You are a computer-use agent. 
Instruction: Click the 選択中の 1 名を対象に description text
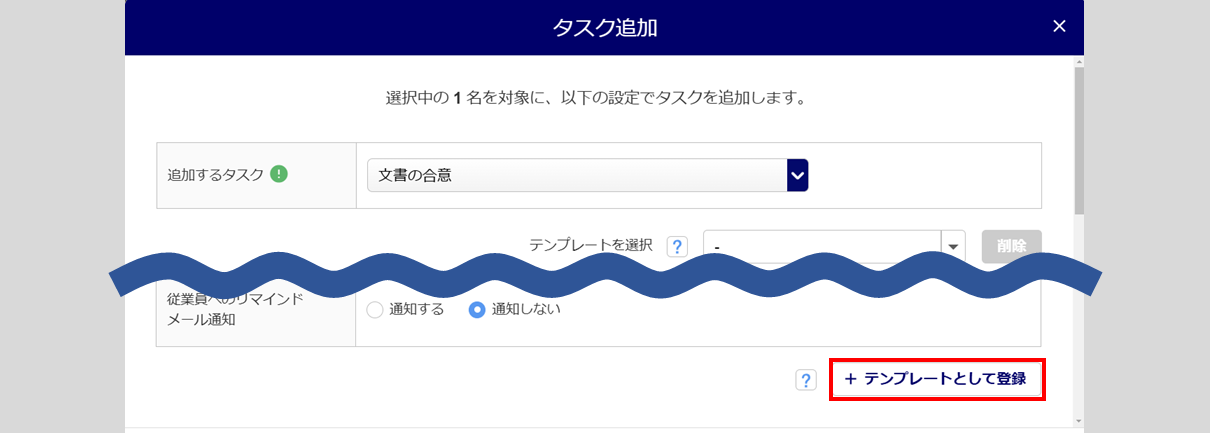[x=595, y=99]
